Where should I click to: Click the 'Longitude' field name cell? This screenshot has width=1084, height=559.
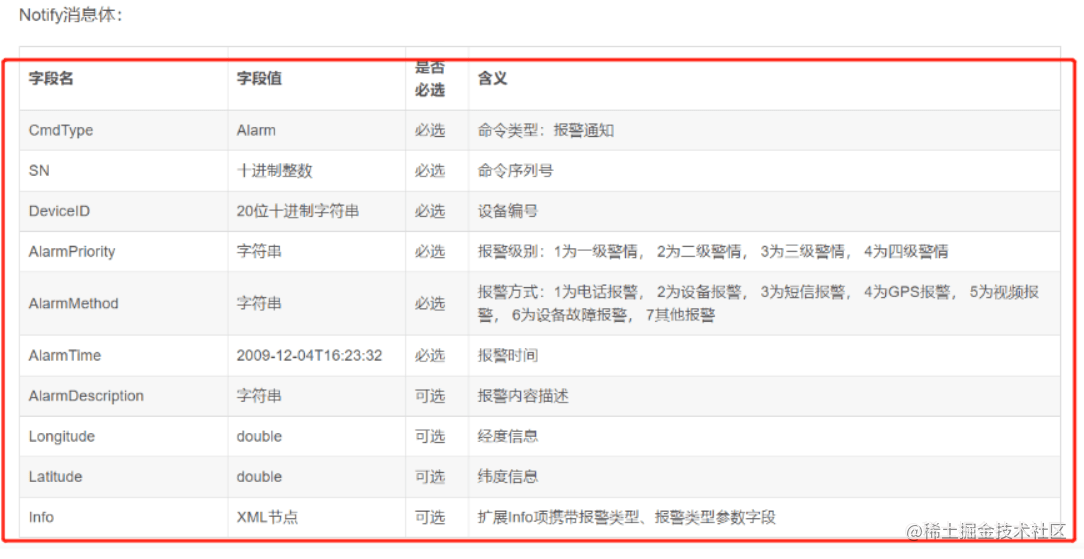[62, 436]
